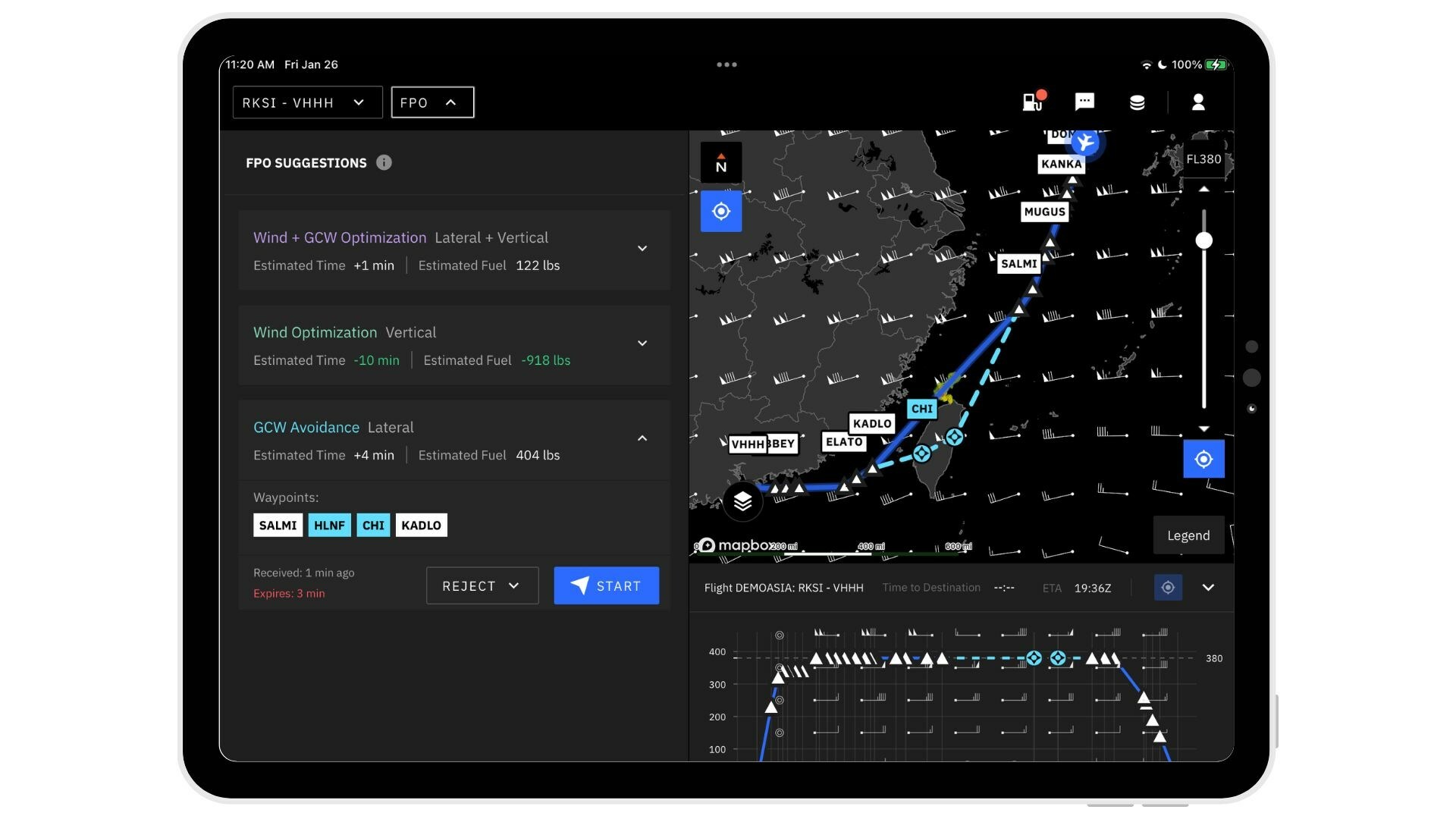Screen dimensions: 1456x819
Task: Tap the bottom-right location target icon
Action: point(1168,587)
